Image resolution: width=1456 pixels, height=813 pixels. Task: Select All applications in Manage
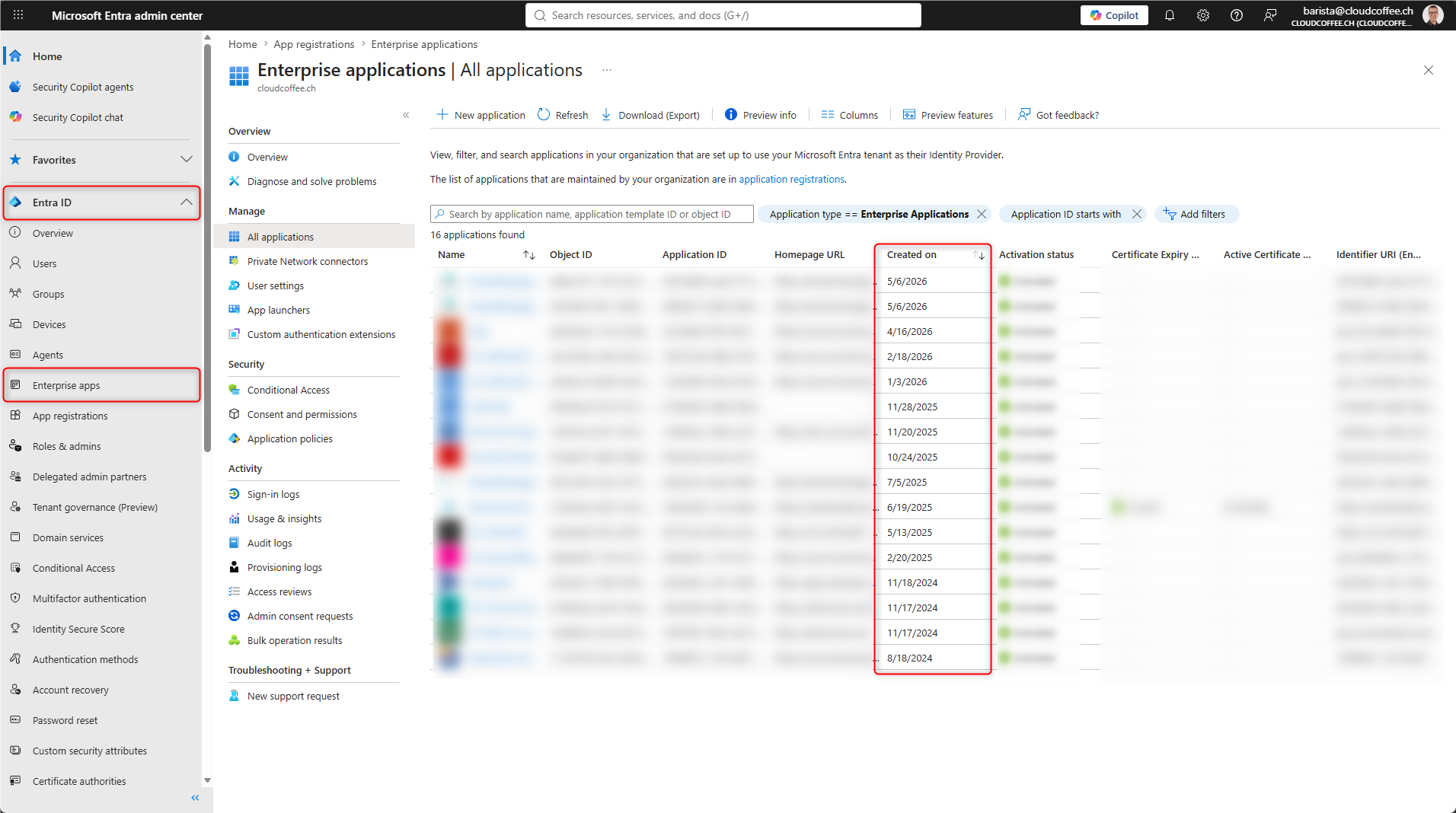tap(280, 237)
